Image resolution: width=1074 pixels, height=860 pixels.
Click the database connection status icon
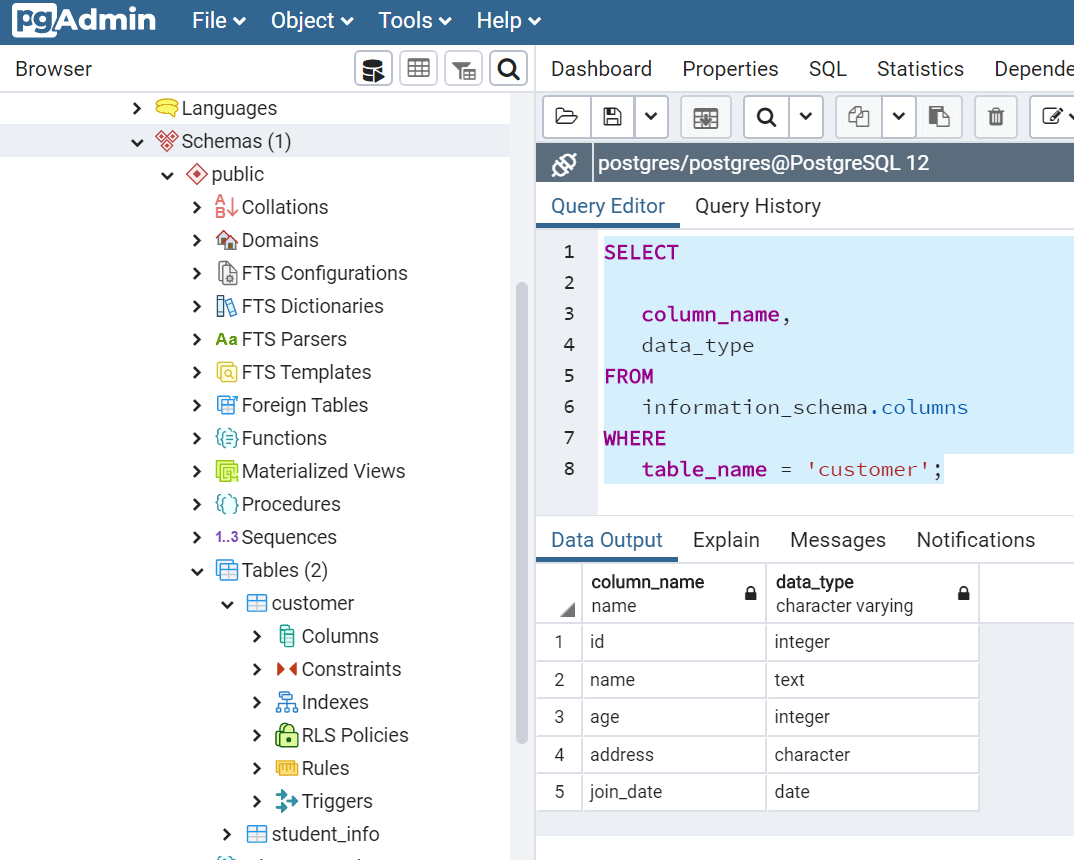click(564, 163)
